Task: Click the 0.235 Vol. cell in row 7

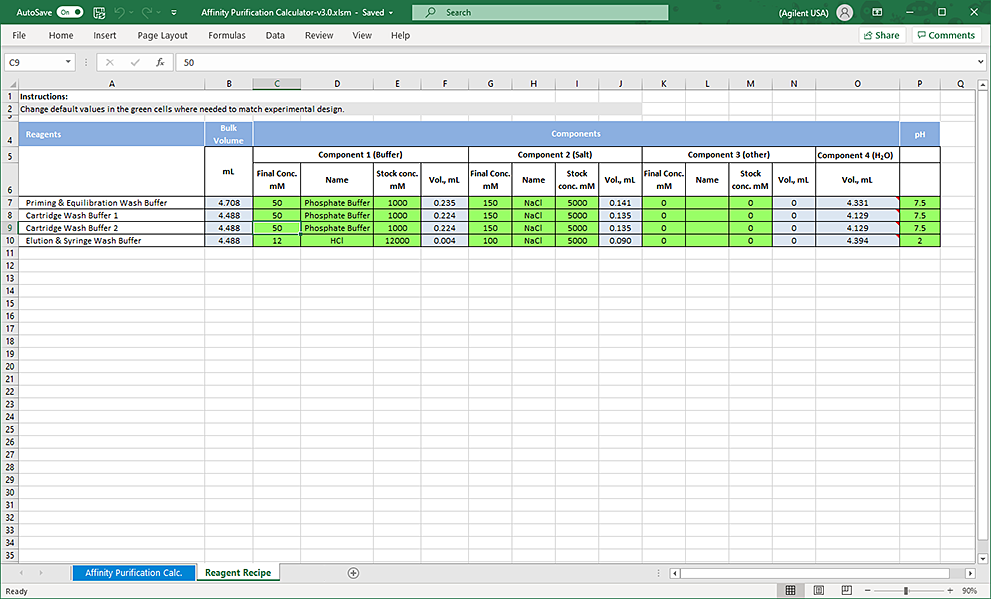Action: click(x=444, y=203)
